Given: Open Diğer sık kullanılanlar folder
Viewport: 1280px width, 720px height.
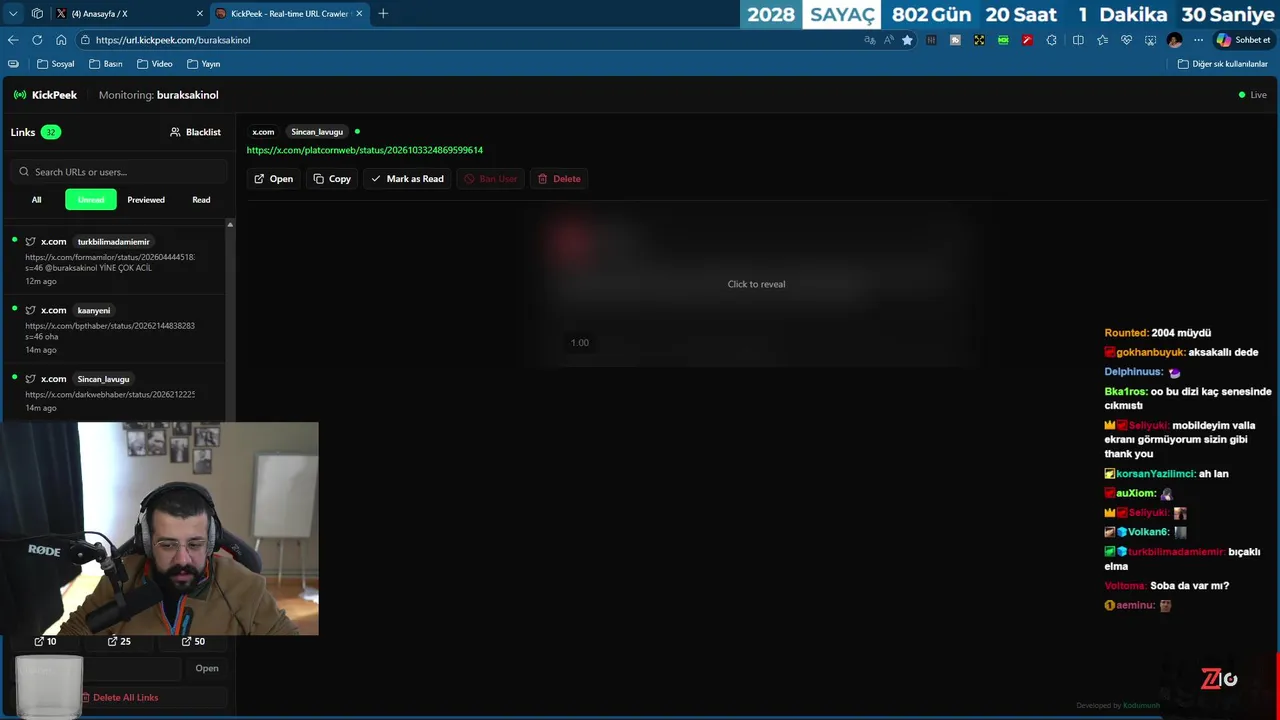Looking at the screenshot, I should click(1222, 64).
